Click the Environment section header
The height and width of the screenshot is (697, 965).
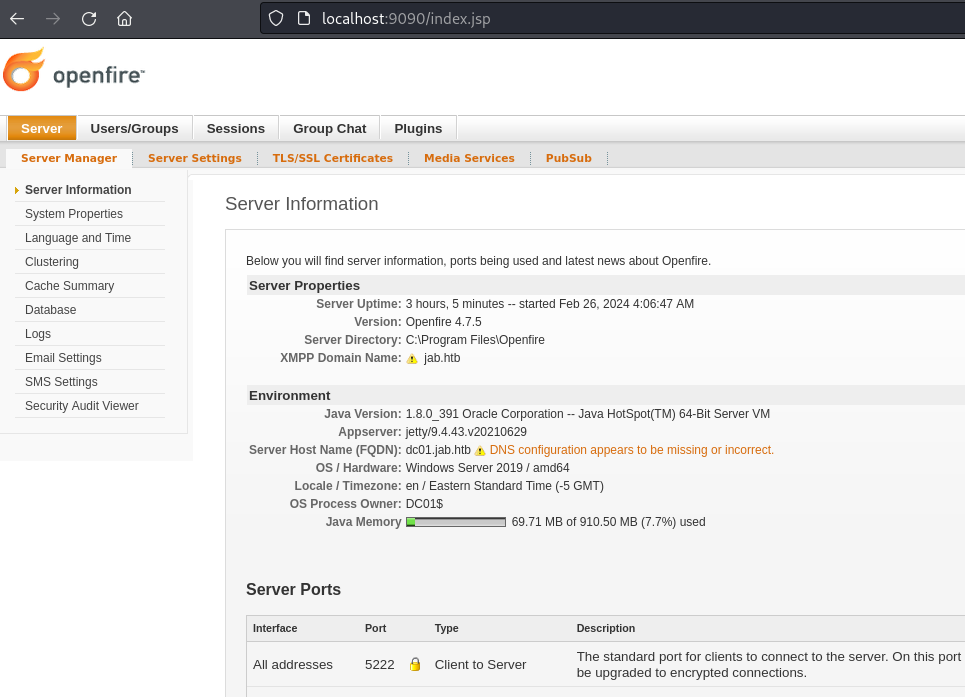[x=289, y=396]
